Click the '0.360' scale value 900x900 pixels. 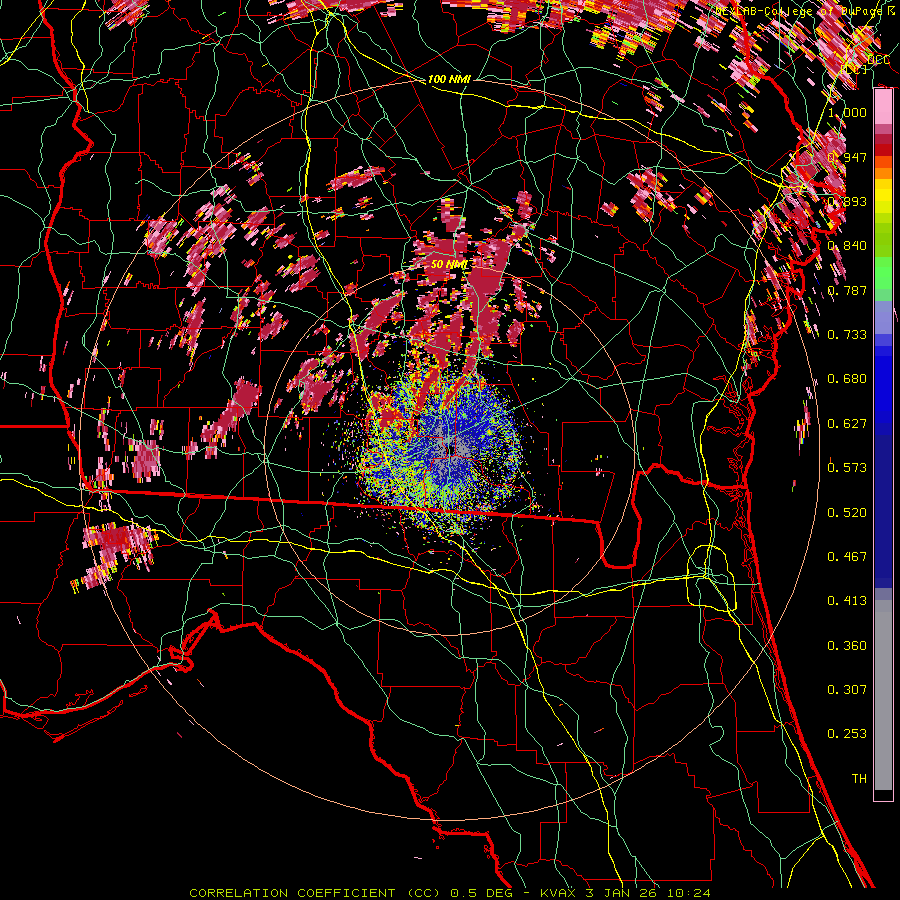click(847, 646)
